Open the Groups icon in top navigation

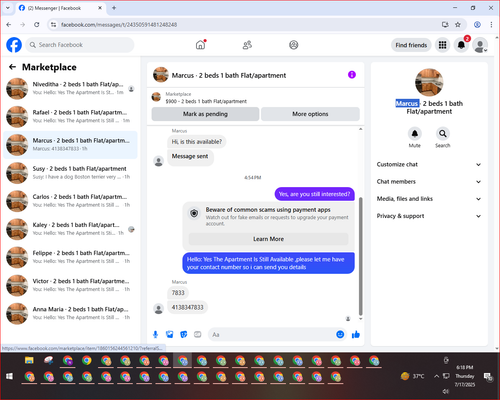coord(294,45)
